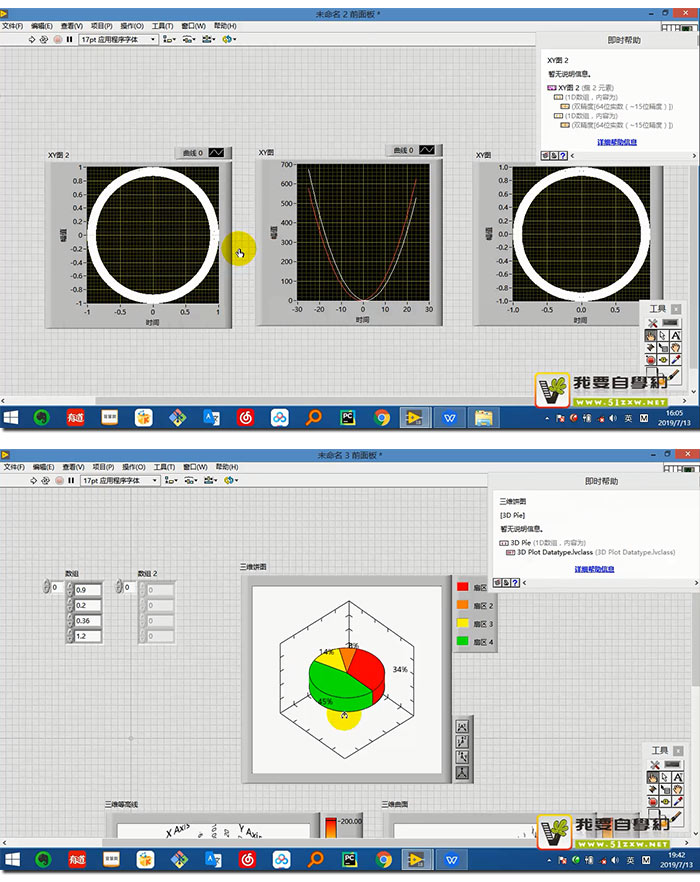Open 未命名 3 font dropdown 17pt 应用程序字体
Screen dimensions: 700x882
point(120,480)
